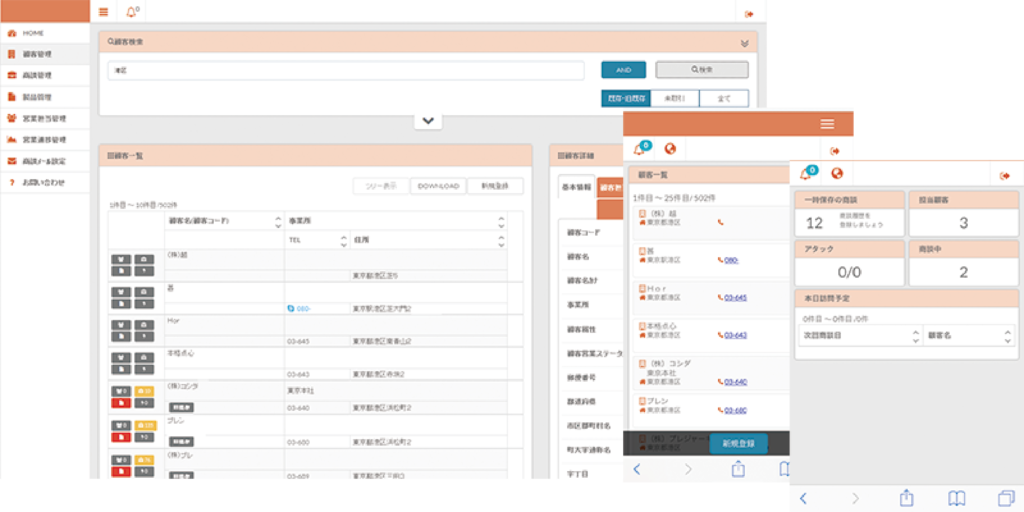
Task: Select the 未取引 filter option
Action: click(674, 98)
